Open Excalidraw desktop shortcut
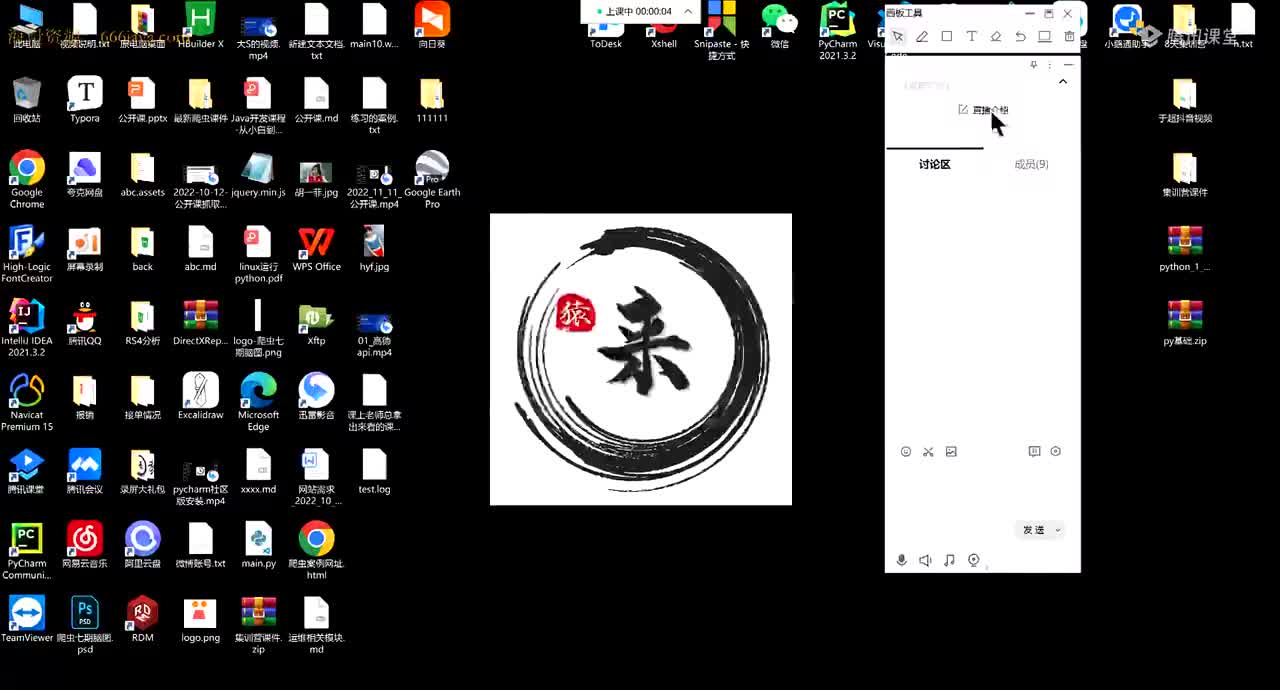The image size is (1280, 690). [201, 396]
